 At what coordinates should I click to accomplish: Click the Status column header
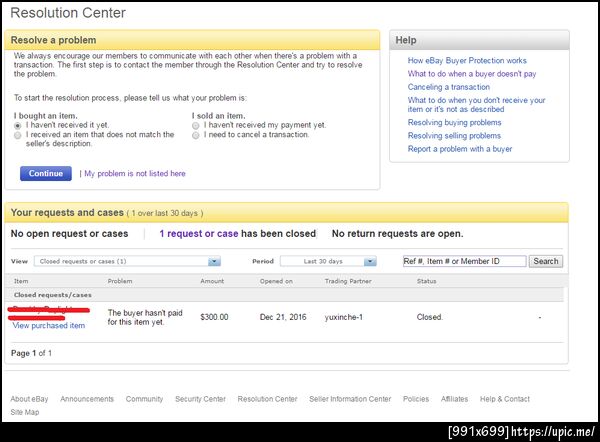click(x=426, y=281)
